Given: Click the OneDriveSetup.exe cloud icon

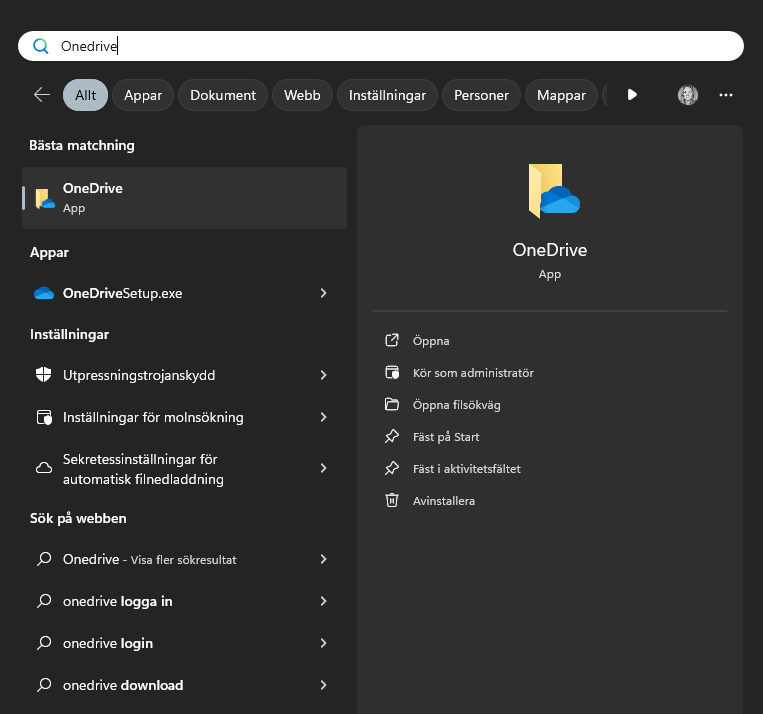Looking at the screenshot, I should tap(44, 293).
